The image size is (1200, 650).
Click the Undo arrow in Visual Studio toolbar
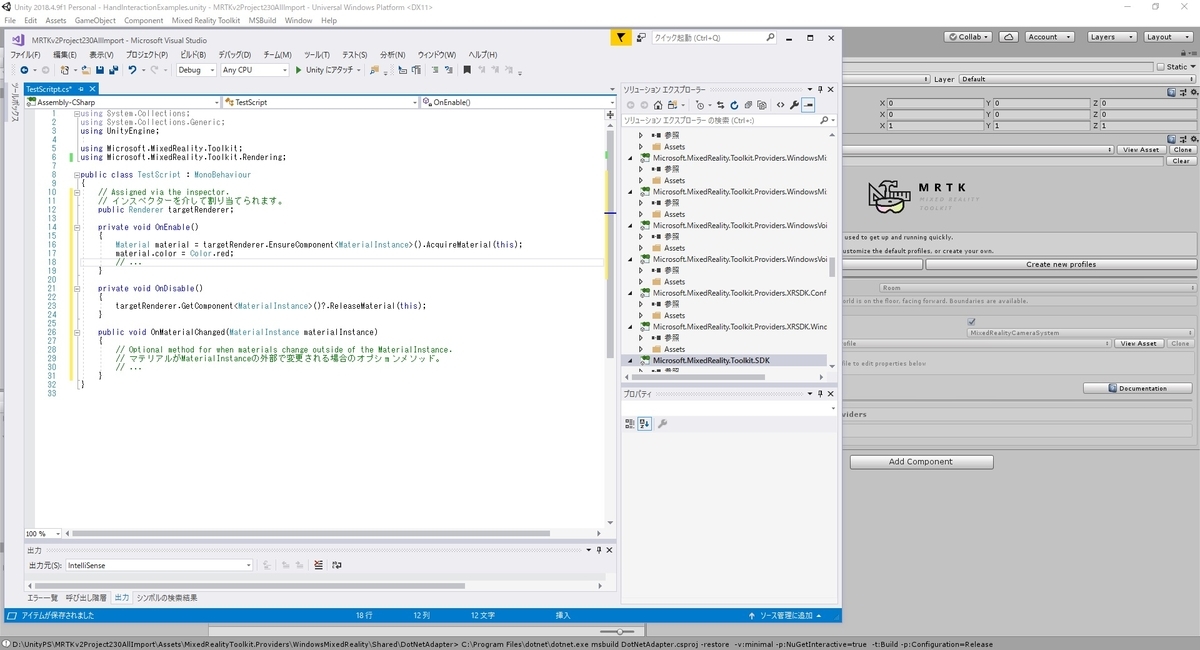[132, 70]
